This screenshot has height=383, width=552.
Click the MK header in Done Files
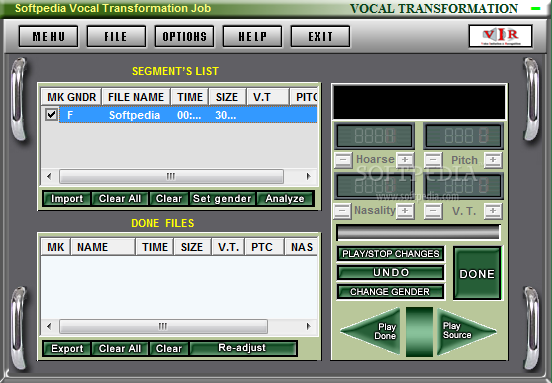(56, 247)
